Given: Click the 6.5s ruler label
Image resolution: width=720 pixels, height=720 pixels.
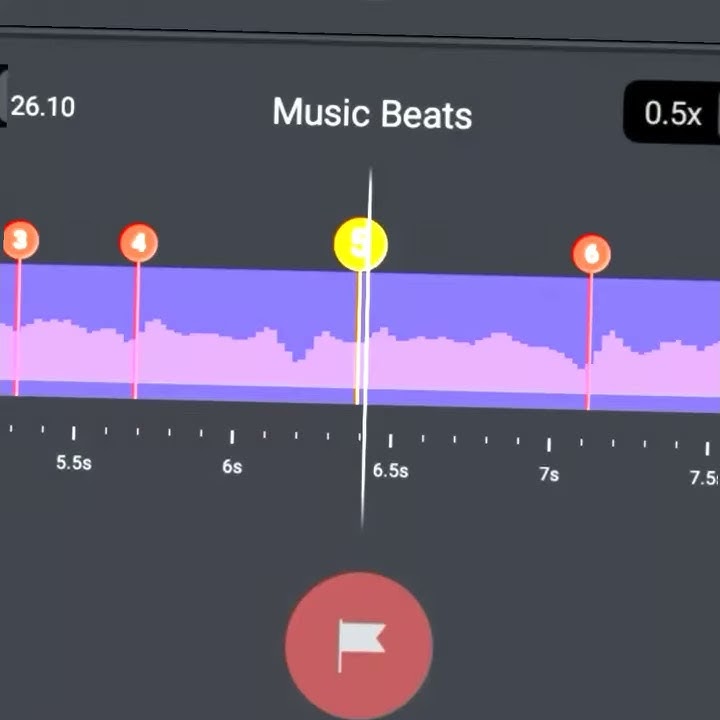Looking at the screenshot, I should pos(390,471).
